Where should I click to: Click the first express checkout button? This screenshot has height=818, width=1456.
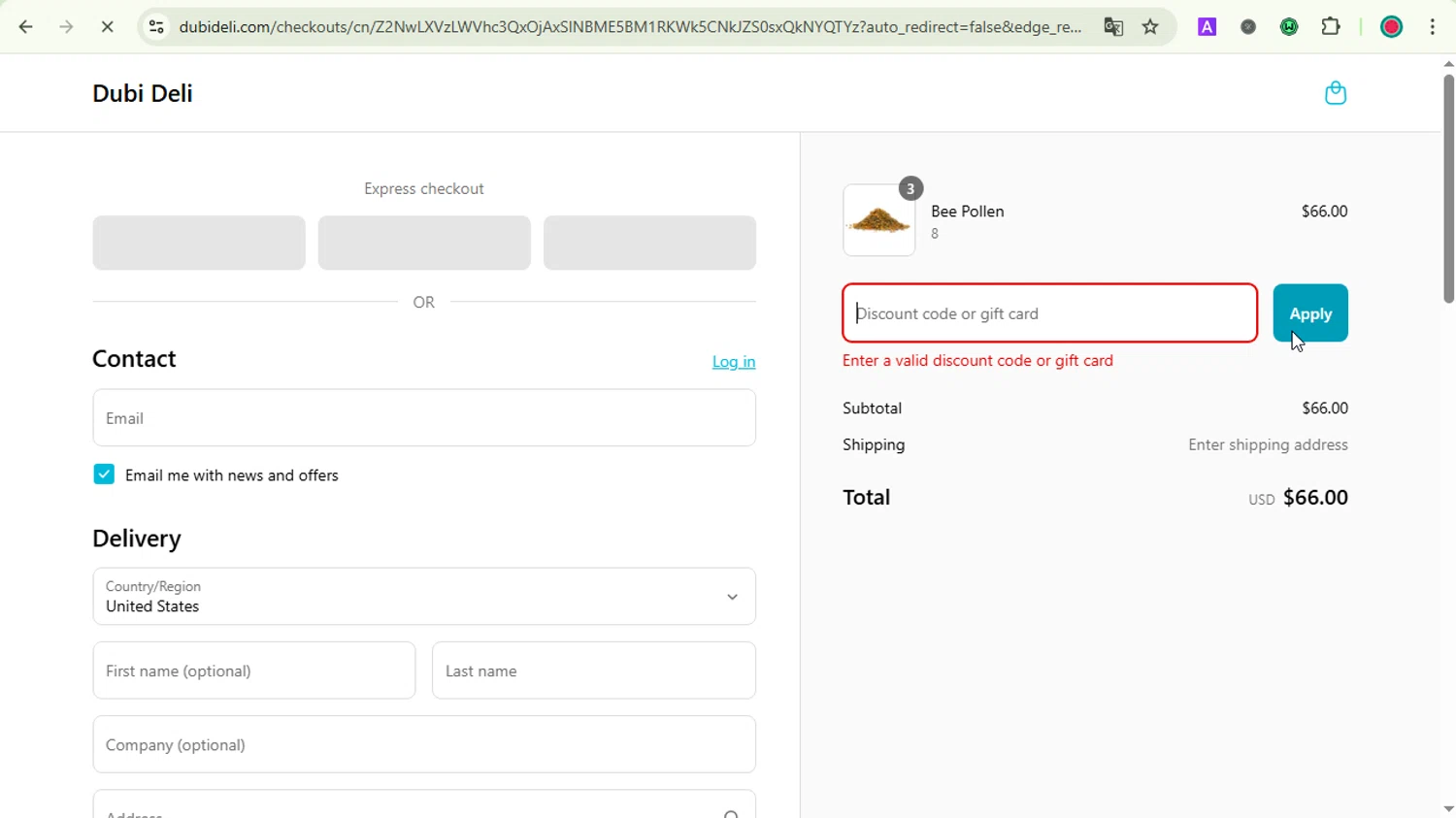tap(199, 243)
